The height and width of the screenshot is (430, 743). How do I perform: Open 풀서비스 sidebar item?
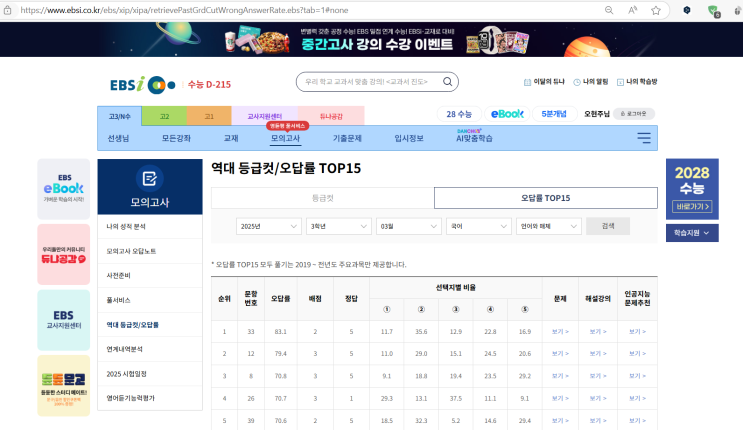(x=150, y=300)
